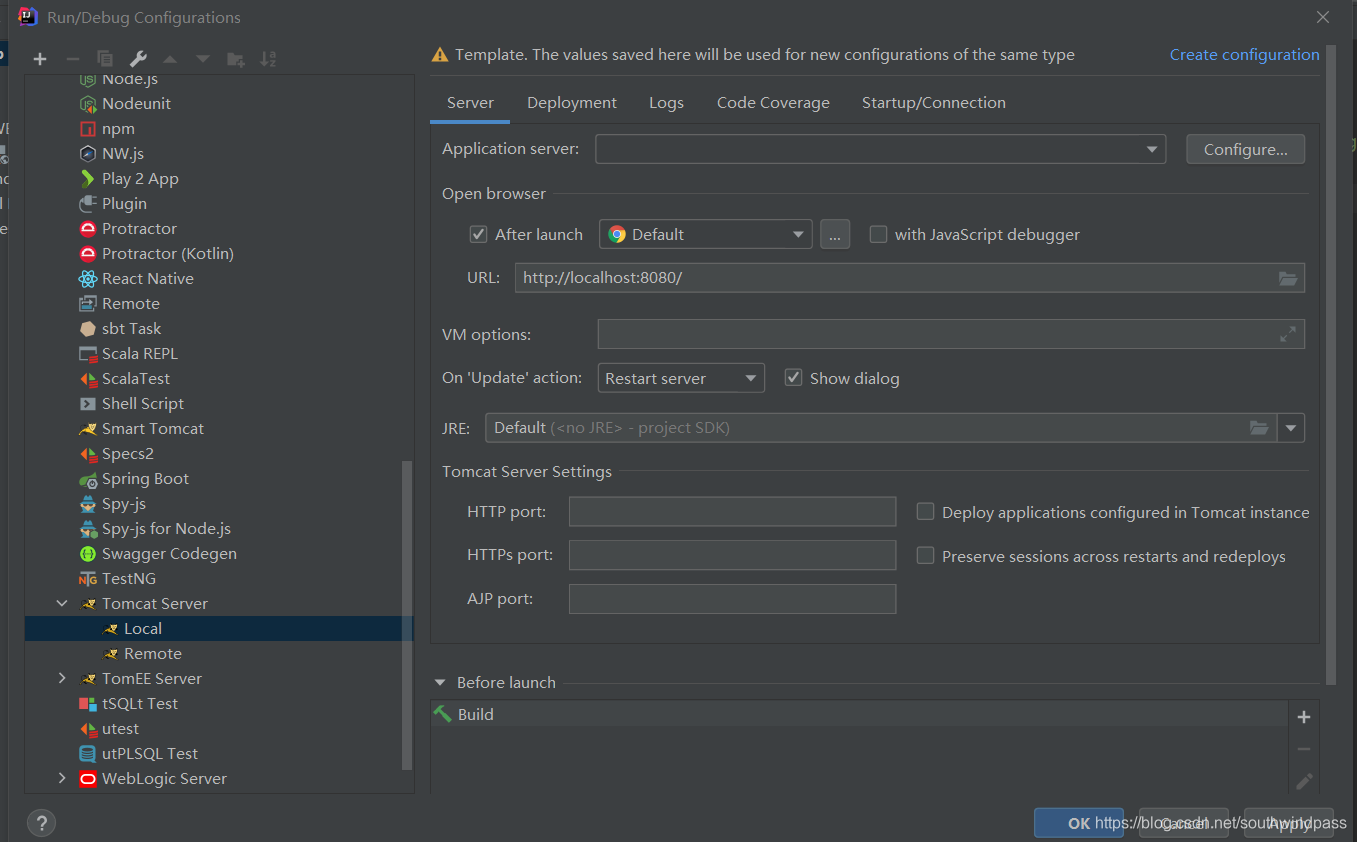Select the Scala REPL template
This screenshot has width=1357, height=842.
pos(139,353)
